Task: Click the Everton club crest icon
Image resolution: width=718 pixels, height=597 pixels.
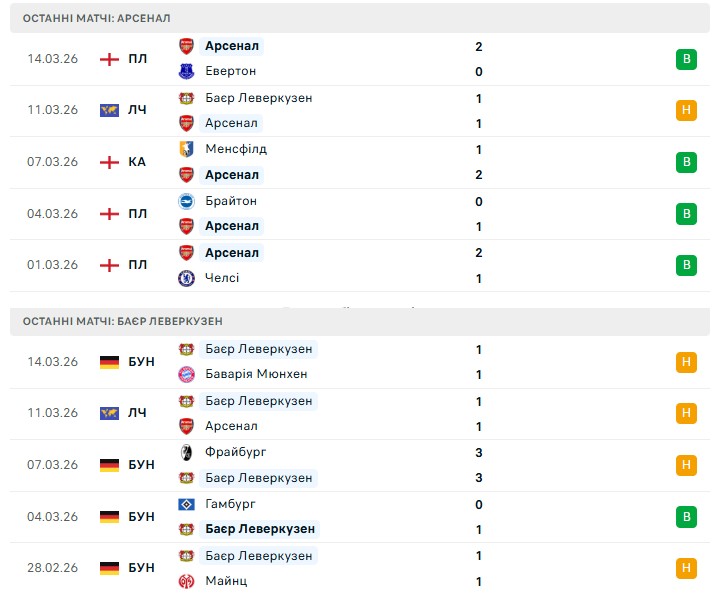Action: pyautogui.click(x=186, y=71)
